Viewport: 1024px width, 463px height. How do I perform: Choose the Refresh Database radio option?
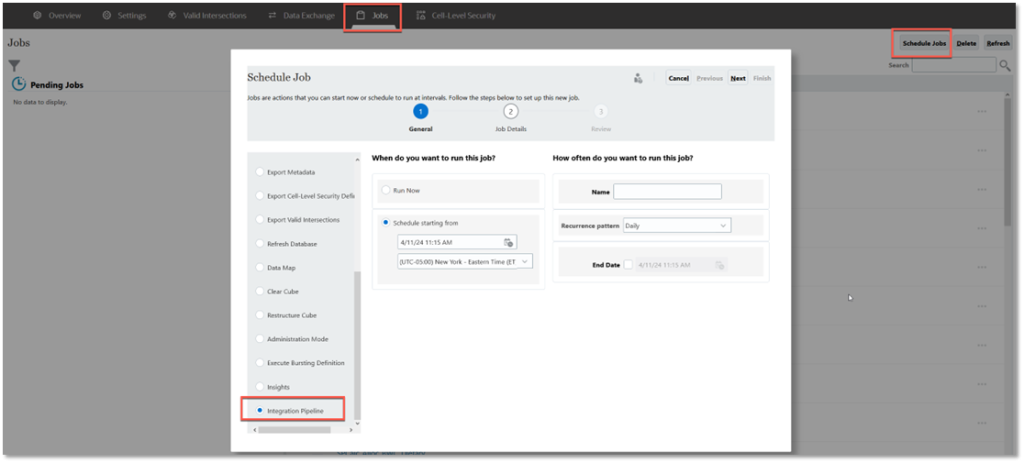point(261,244)
